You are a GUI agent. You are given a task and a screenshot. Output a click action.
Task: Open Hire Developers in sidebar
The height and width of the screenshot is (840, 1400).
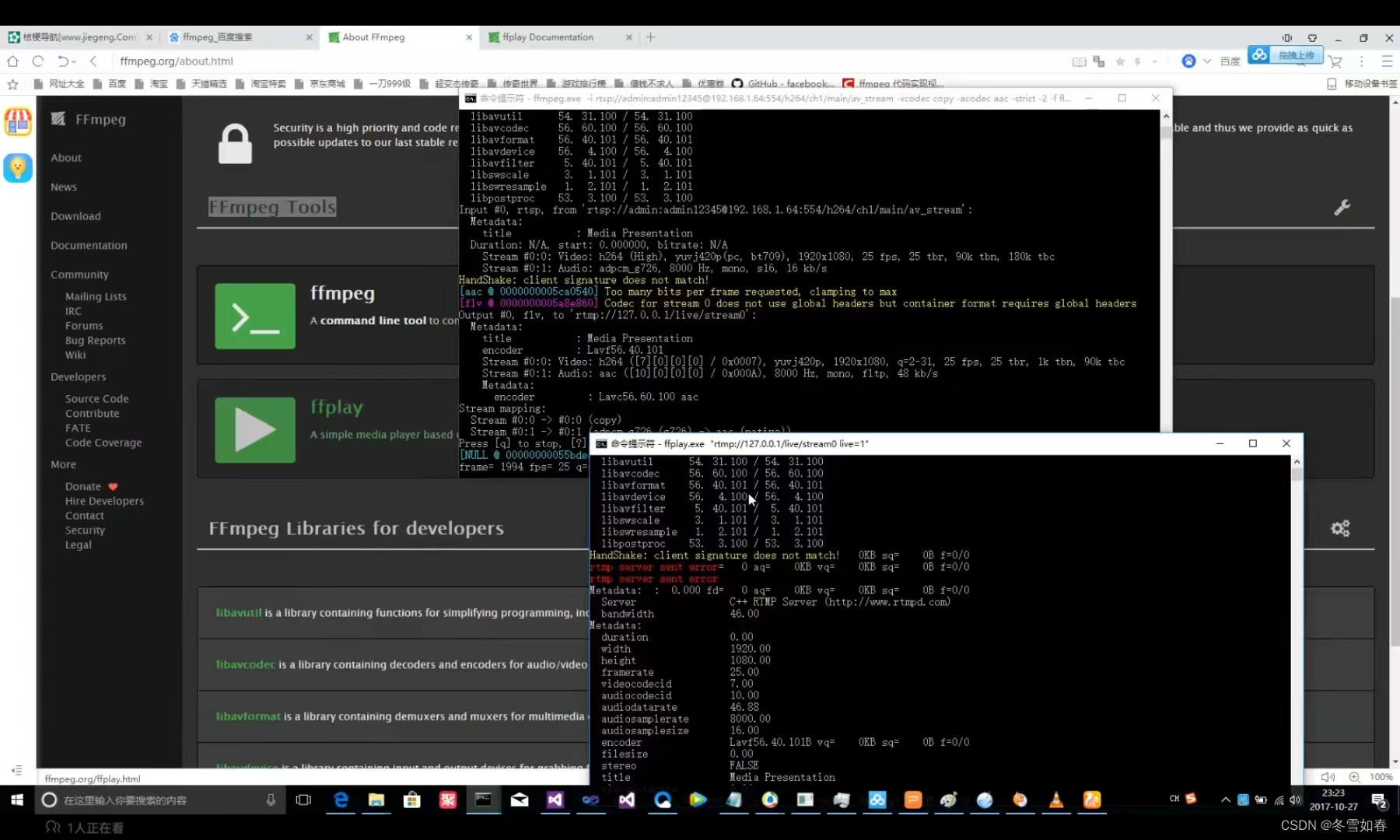[x=104, y=502]
